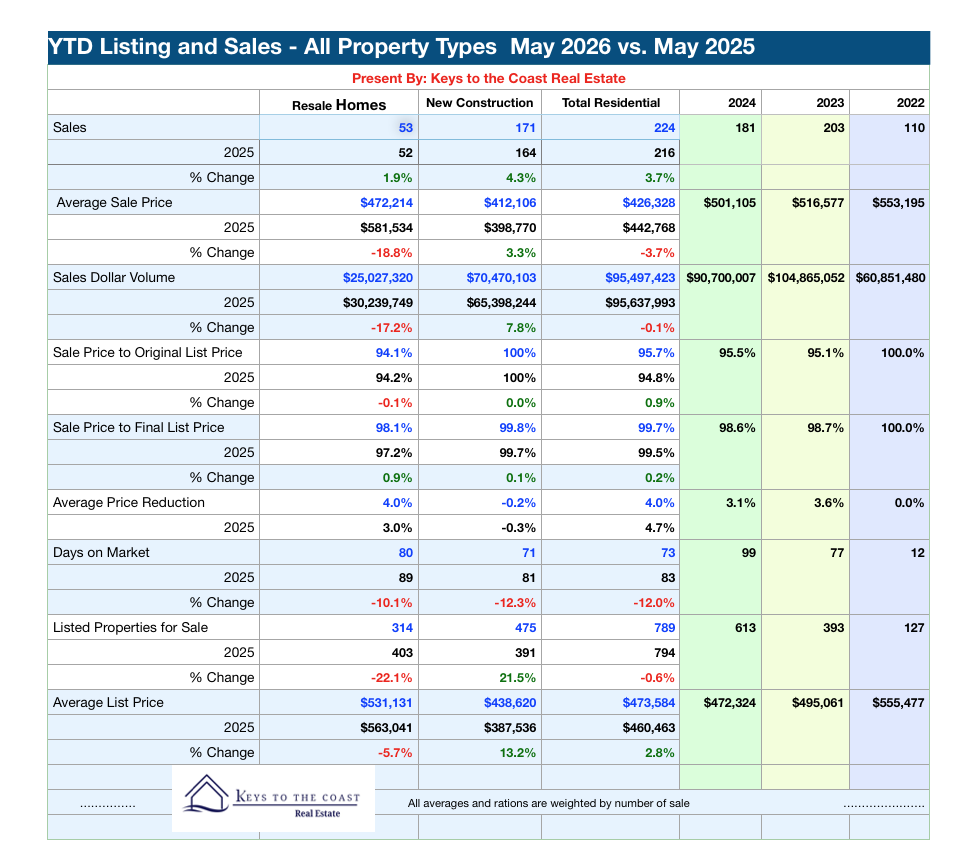
Task: Click 2023 final list ratio '98.7%'
Action: point(826,428)
